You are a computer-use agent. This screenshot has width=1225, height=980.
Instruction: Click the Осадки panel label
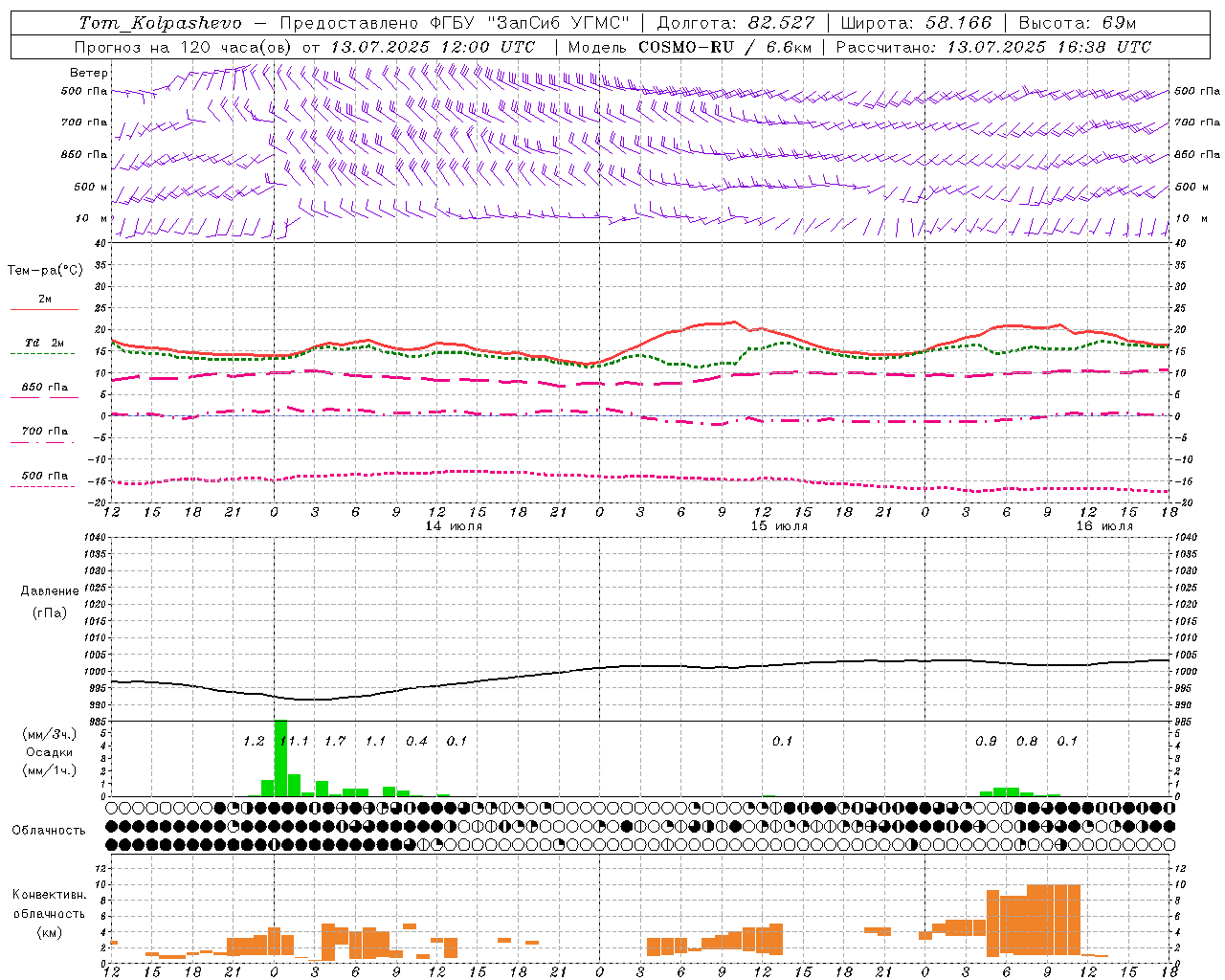click(x=50, y=752)
